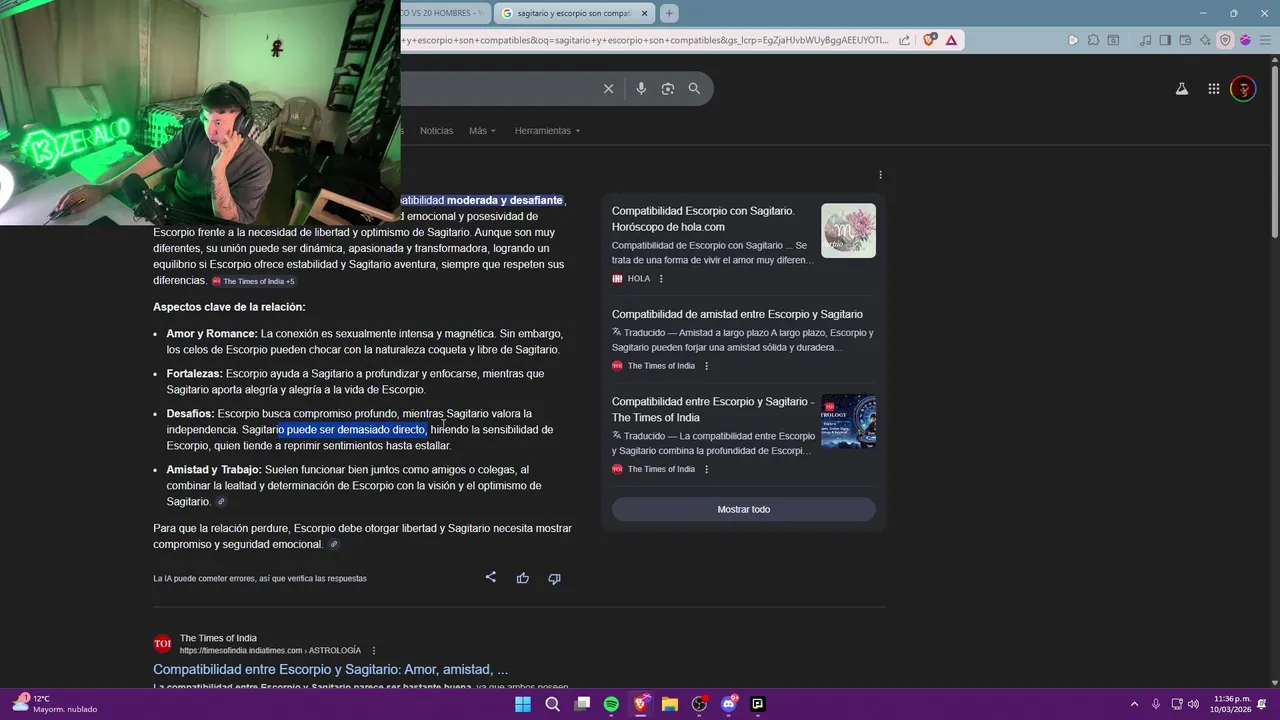Open the notifications bell in the taskbar
This screenshot has height=720, width=1280.
1262,704
